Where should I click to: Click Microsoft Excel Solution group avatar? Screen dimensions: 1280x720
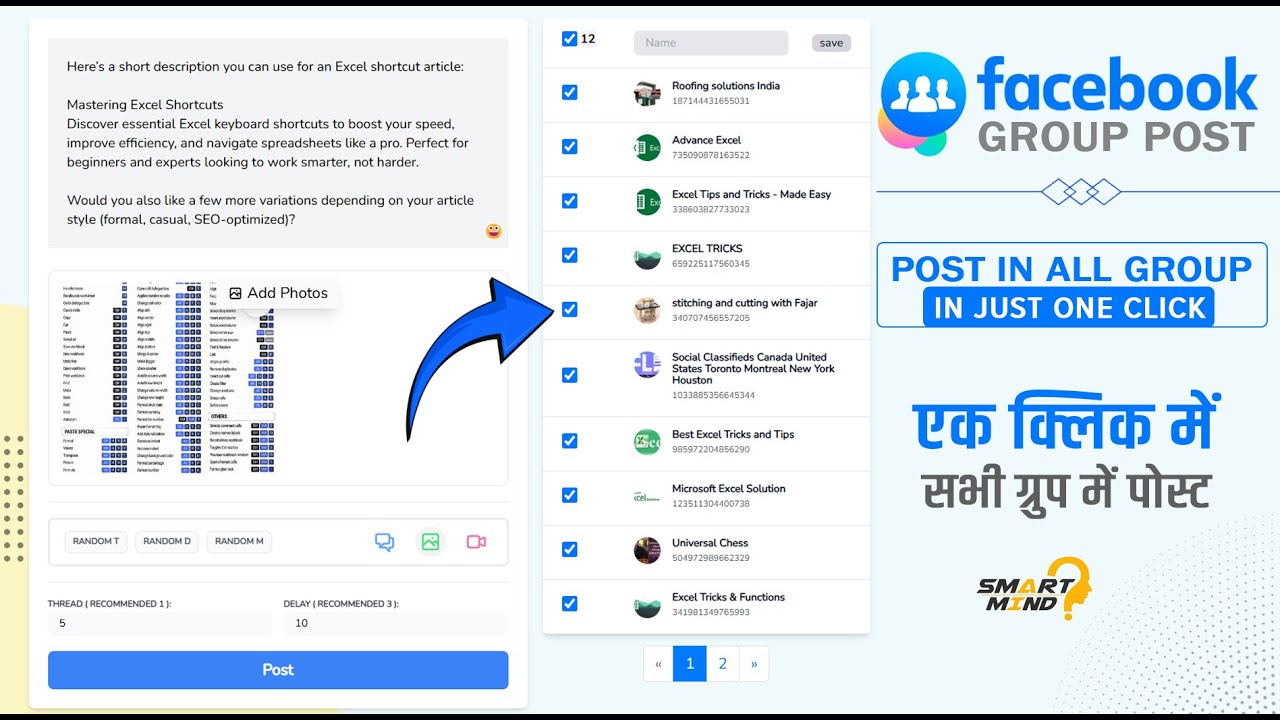pos(647,495)
